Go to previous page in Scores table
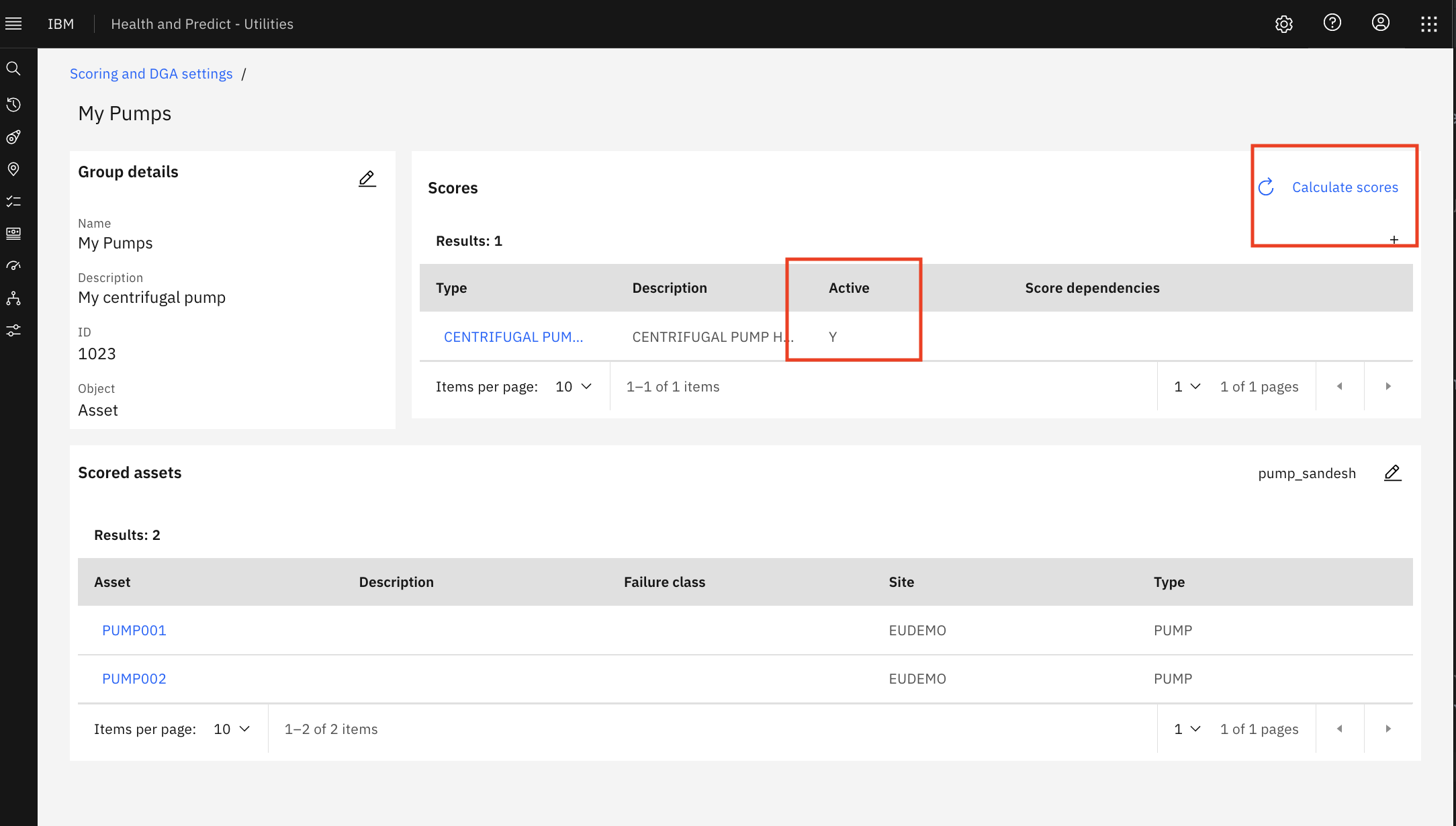The image size is (1456, 826). tap(1340, 386)
